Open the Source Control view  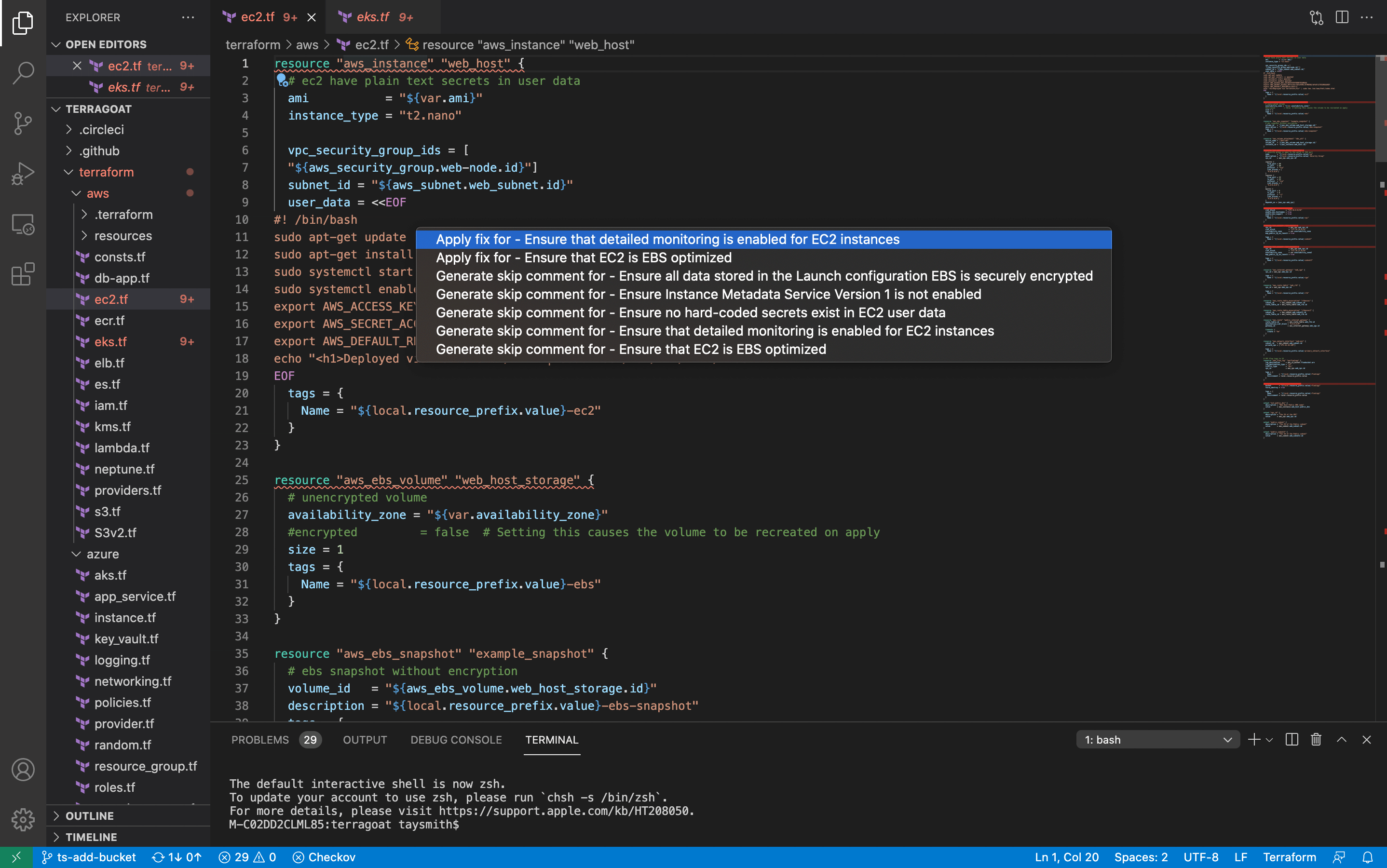[23, 123]
